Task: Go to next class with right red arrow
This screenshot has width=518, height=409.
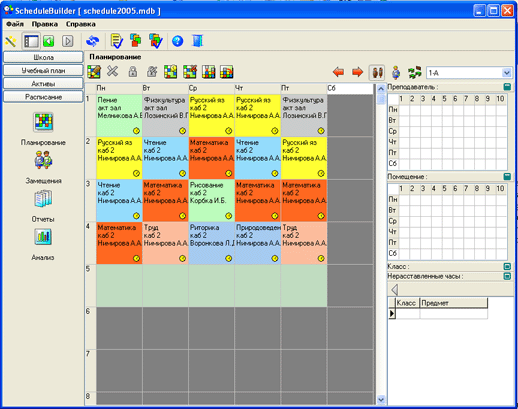Action: pos(358,72)
